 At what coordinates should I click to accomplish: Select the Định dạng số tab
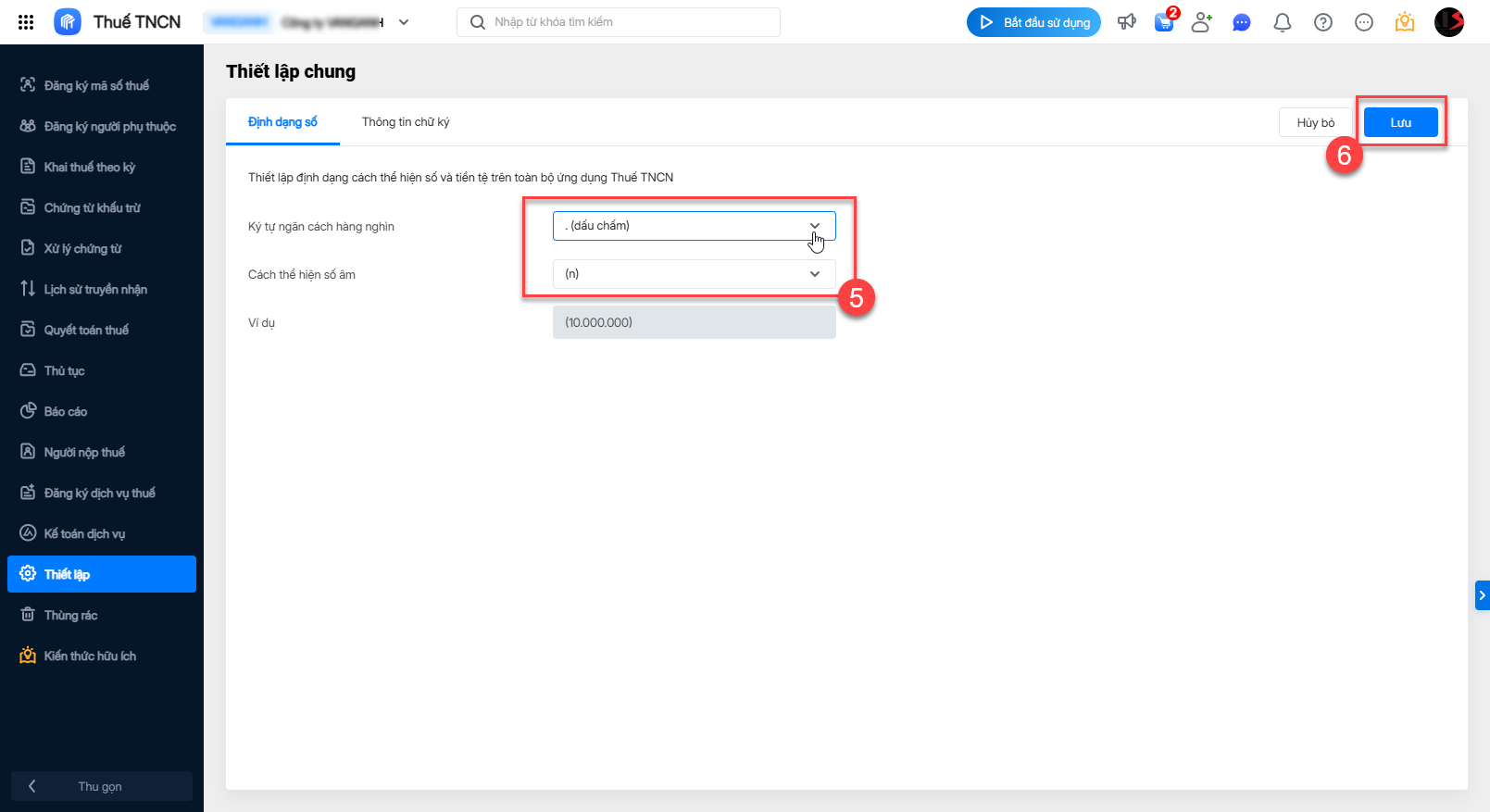282,122
